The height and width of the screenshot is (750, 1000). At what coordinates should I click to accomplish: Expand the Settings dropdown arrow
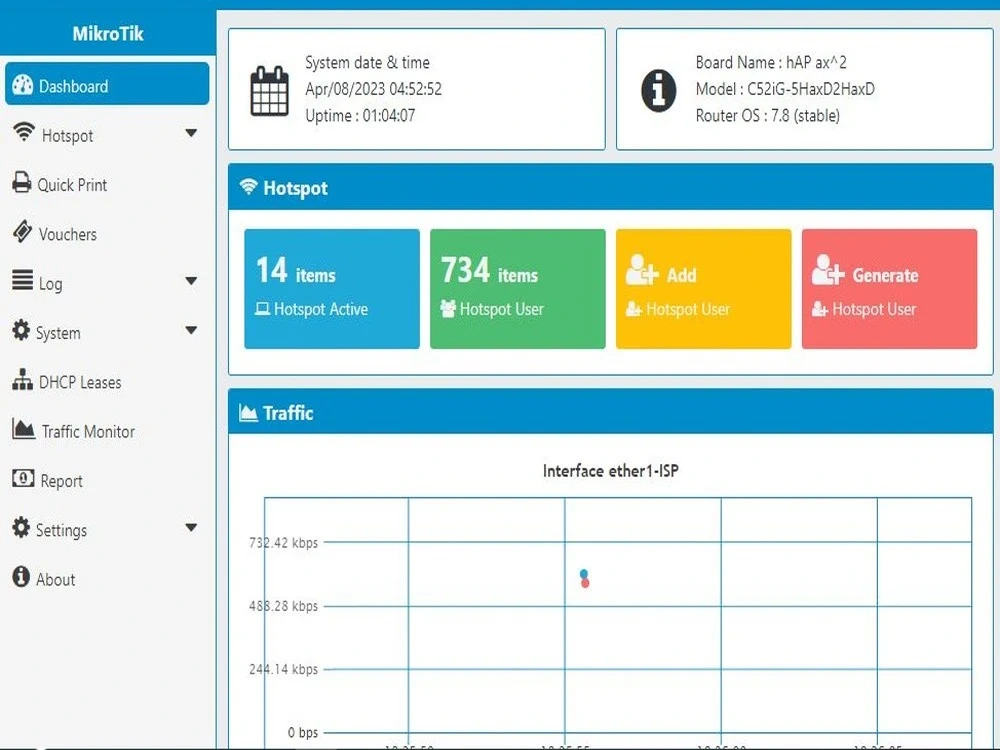[x=191, y=527]
